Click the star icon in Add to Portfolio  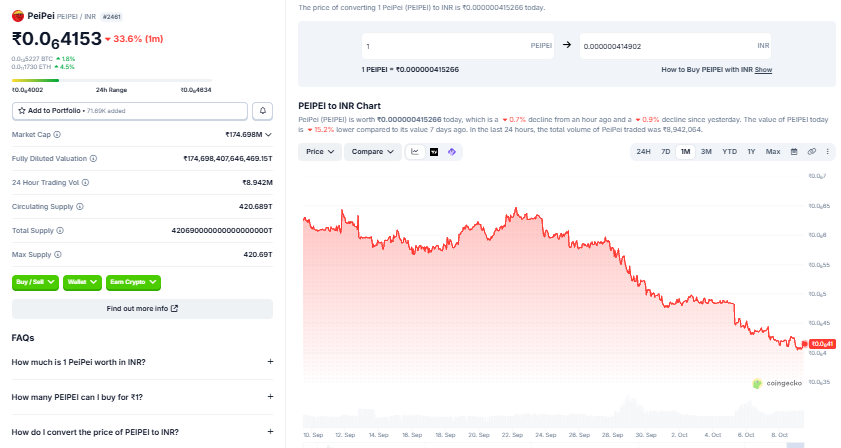[22, 111]
